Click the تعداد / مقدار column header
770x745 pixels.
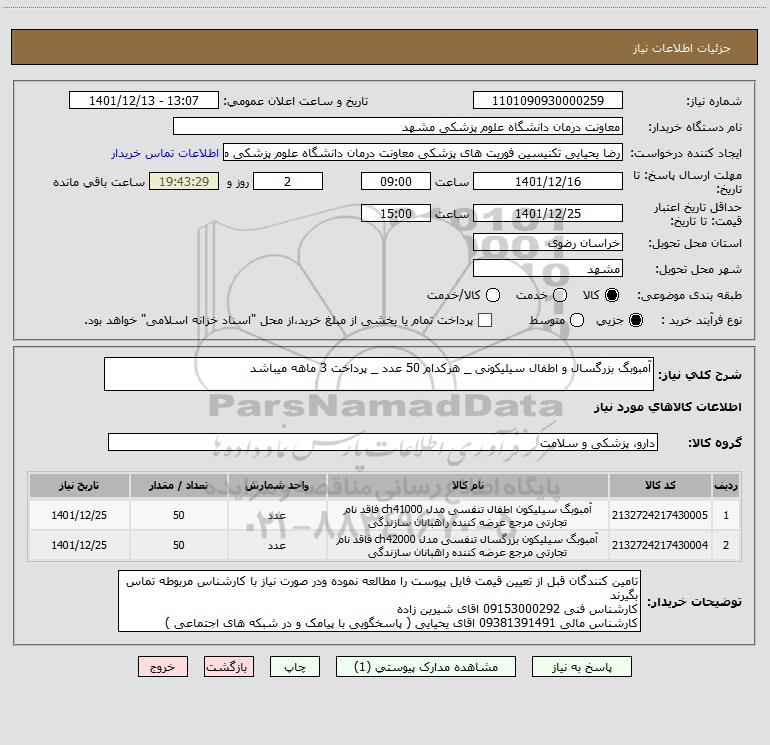tap(179, 485)
